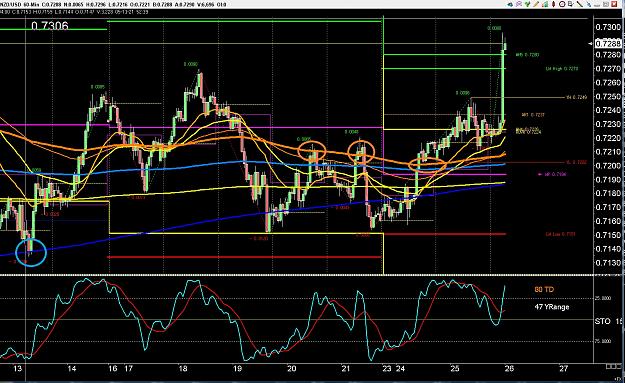This screenshot has height=383, width=625.
Task: Click the orange 60 TD indicator label
Action: tap(544, 290)
